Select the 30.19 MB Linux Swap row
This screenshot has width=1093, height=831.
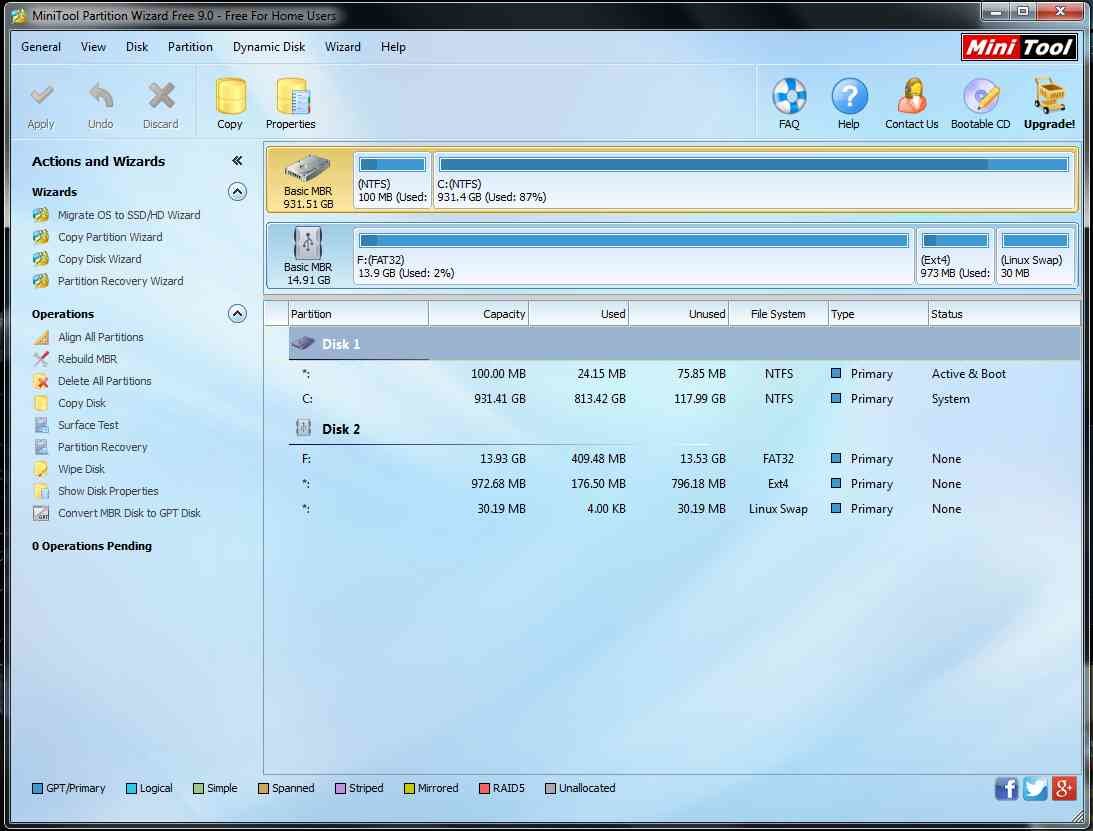tap(684, 509)
